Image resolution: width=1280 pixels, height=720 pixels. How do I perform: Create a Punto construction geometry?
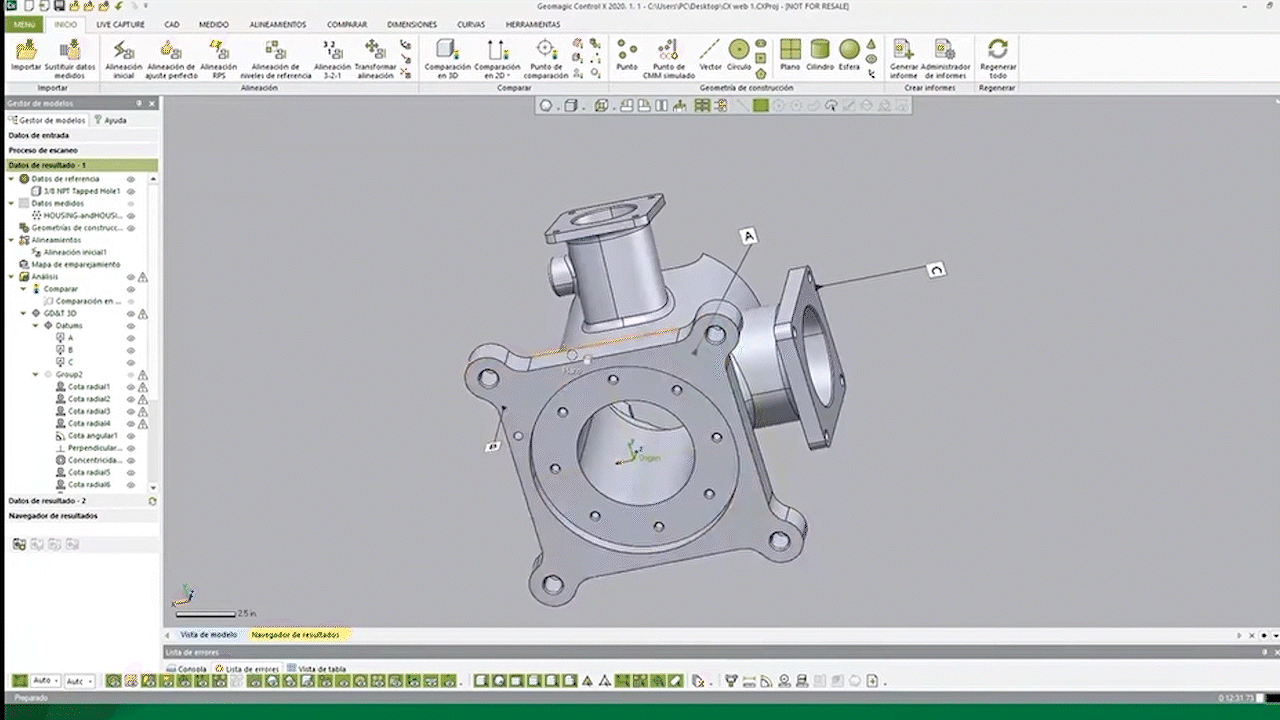click(x=627, y=55)
